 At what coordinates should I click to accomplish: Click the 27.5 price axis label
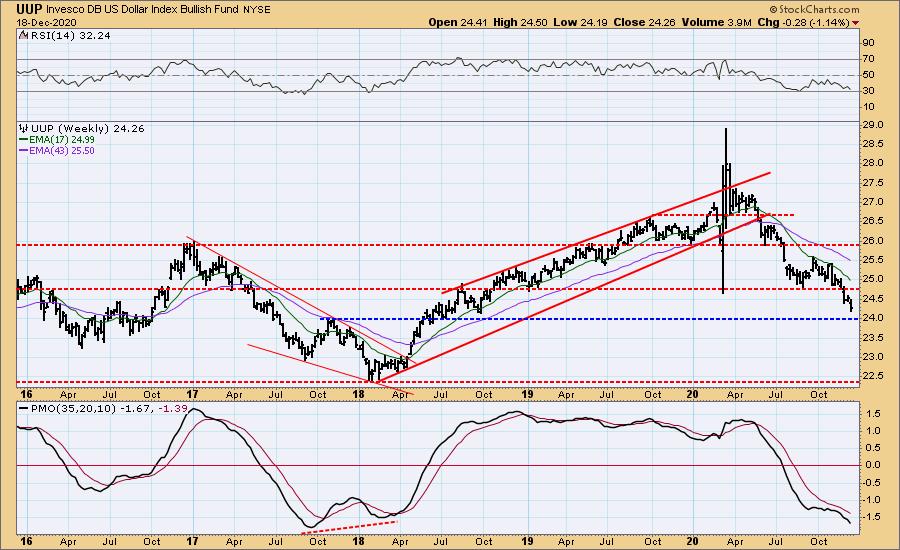pos(872,183)
